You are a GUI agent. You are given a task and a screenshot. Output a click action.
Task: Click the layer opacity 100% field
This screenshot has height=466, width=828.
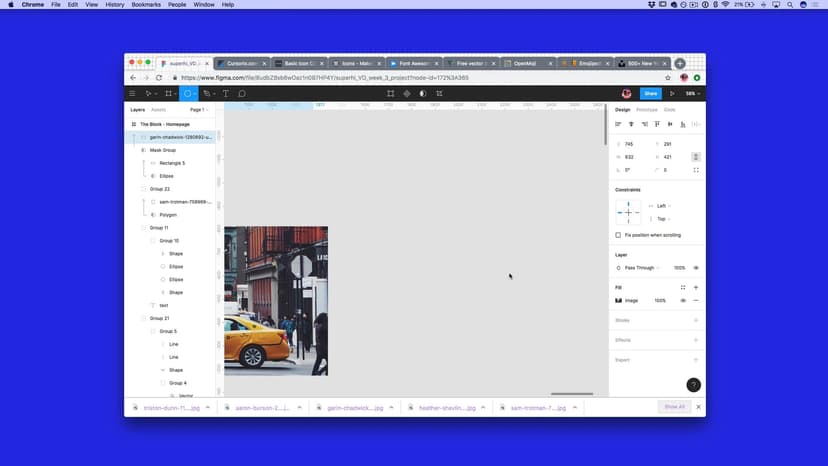(x=679, y=268)
